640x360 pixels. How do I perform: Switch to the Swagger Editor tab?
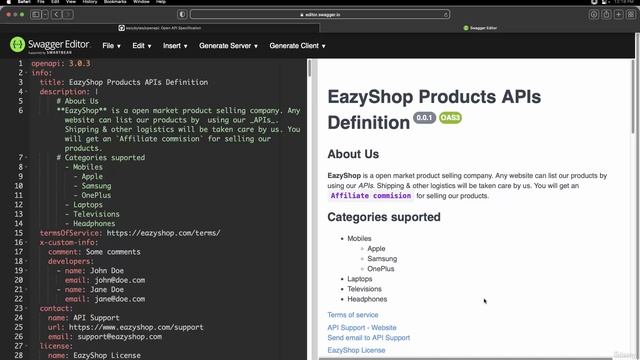point(480,28)
